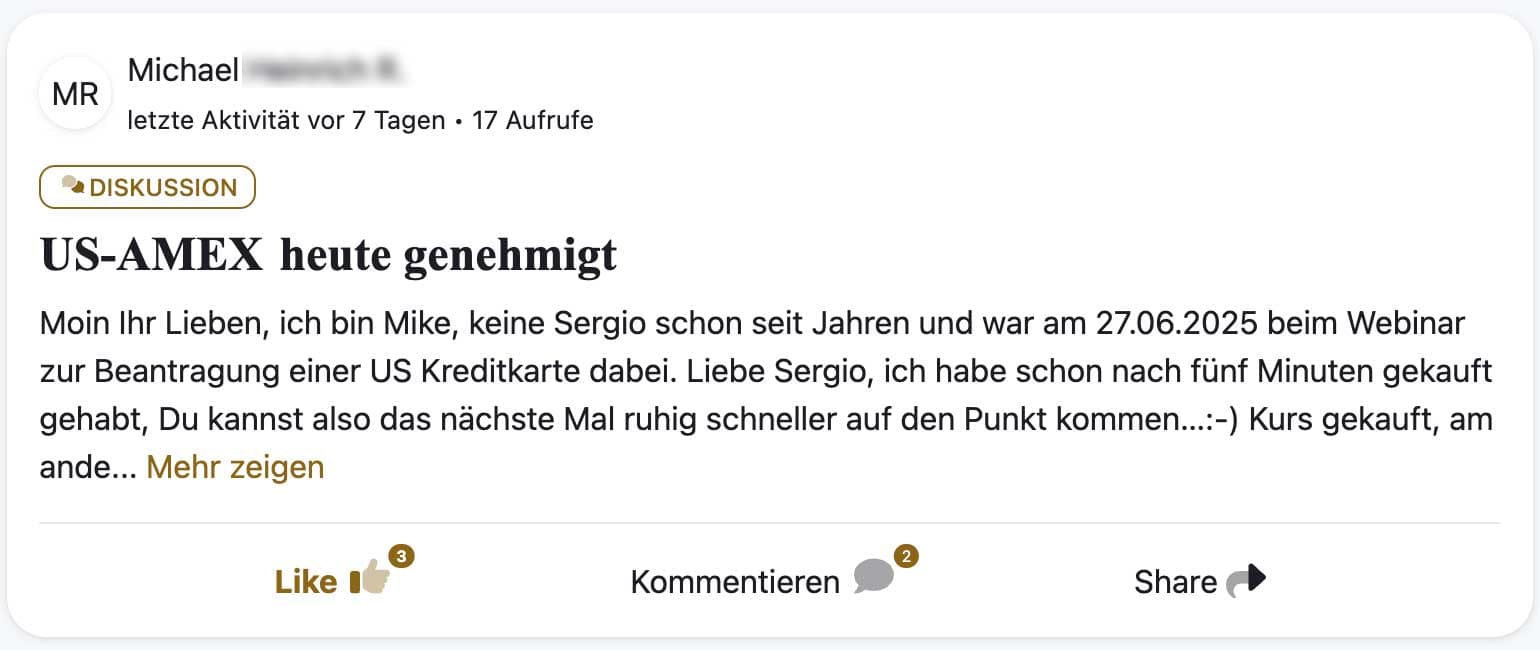Click the blurred surname next to Michael
Image resolution: width=1540 pixels, height=650 pixels.
click(323, 70)
